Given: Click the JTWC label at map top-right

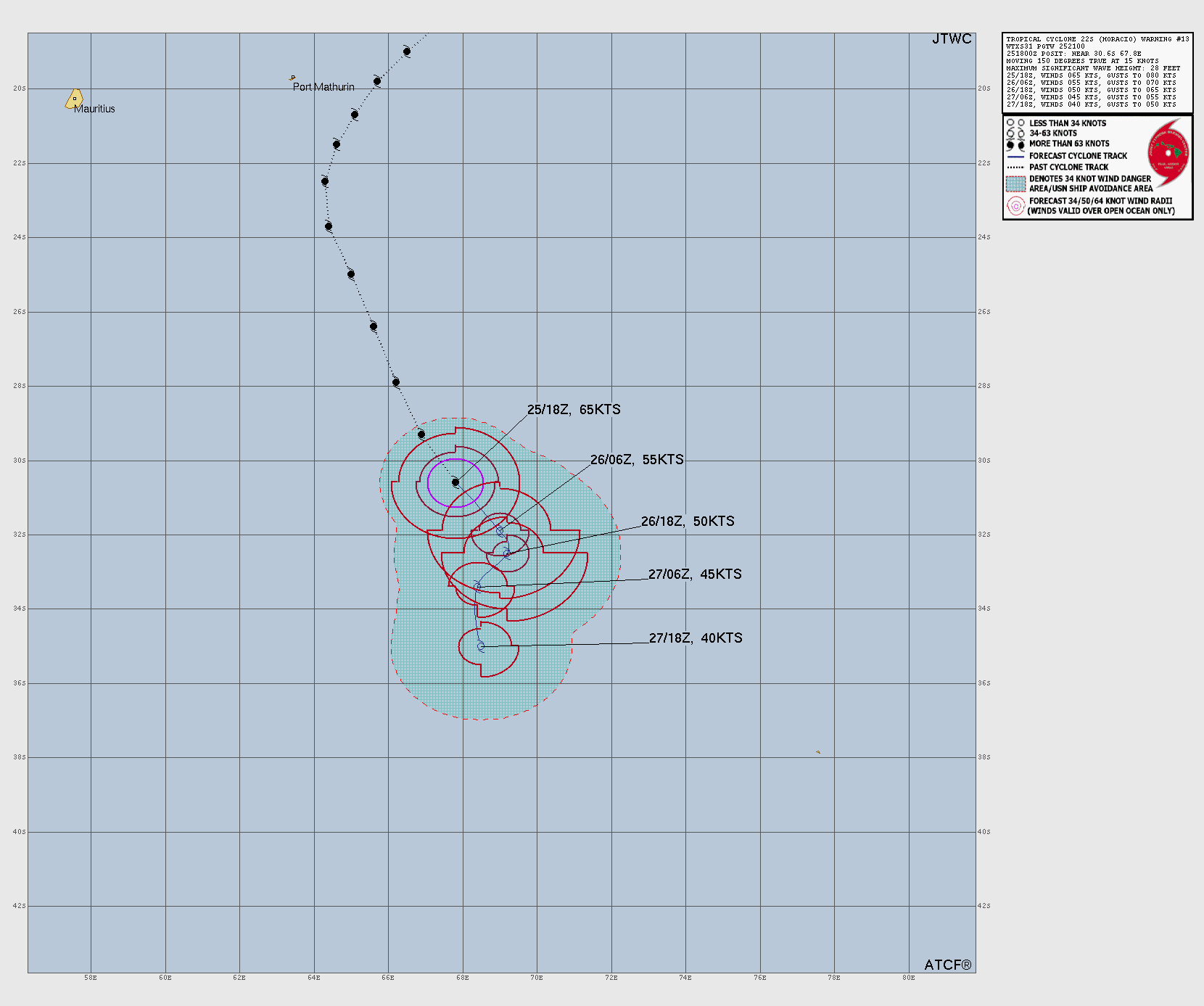Looking at the screenshot, I should [x=952, y=39].
